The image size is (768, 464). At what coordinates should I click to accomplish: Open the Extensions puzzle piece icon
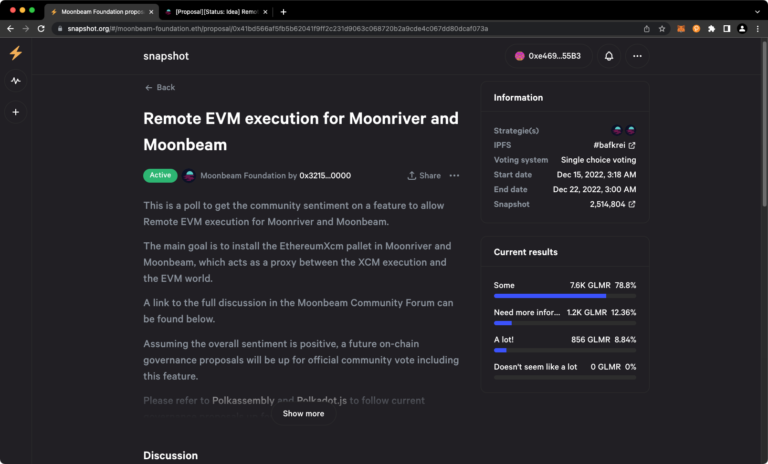point(711,29)
